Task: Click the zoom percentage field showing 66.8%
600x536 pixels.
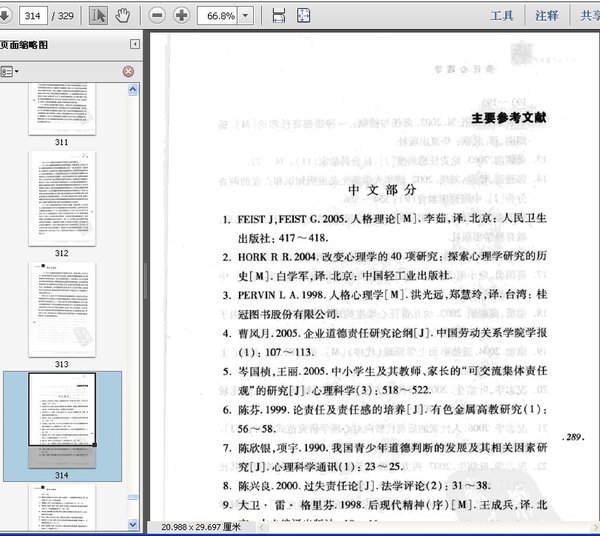Action: click(216, 15)
